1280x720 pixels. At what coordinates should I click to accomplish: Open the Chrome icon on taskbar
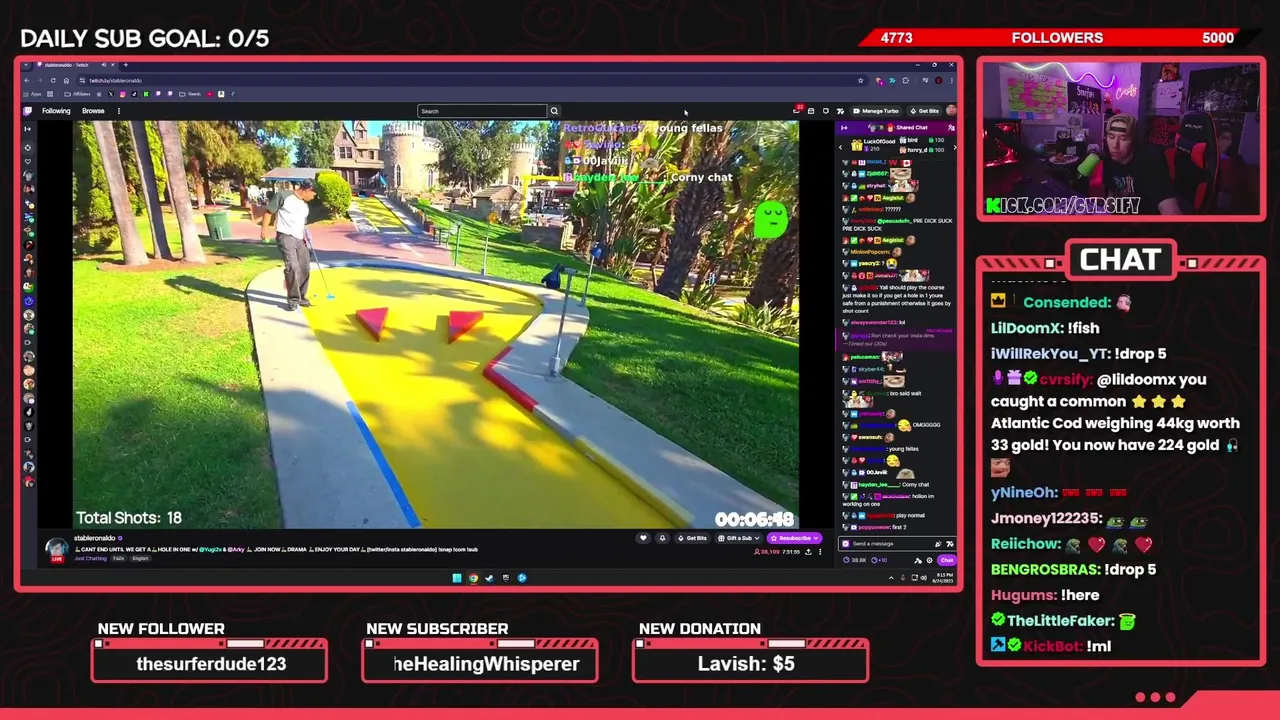473,578
